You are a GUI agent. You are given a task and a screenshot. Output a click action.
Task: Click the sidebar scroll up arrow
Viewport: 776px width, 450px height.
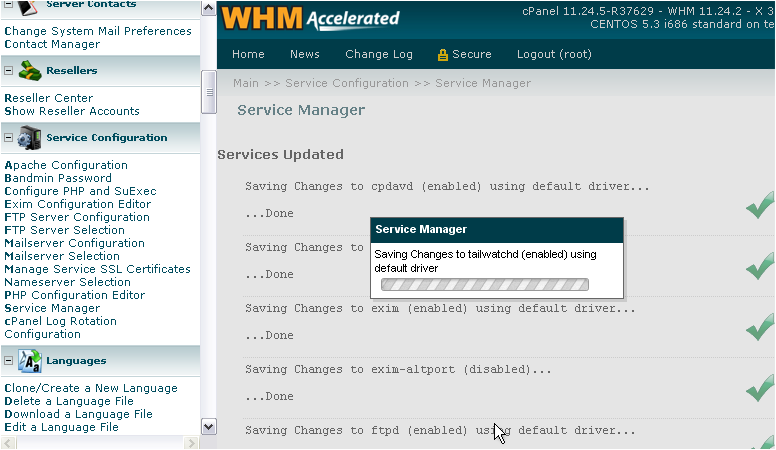click(x=209, y=8)
